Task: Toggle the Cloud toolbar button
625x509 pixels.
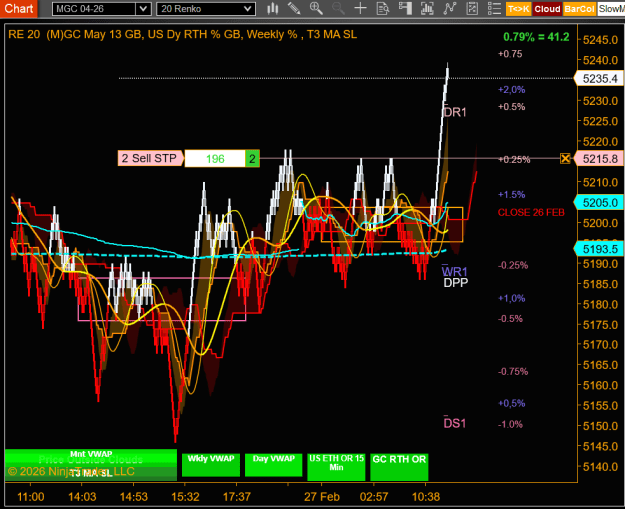Action: tap(547, 9)
